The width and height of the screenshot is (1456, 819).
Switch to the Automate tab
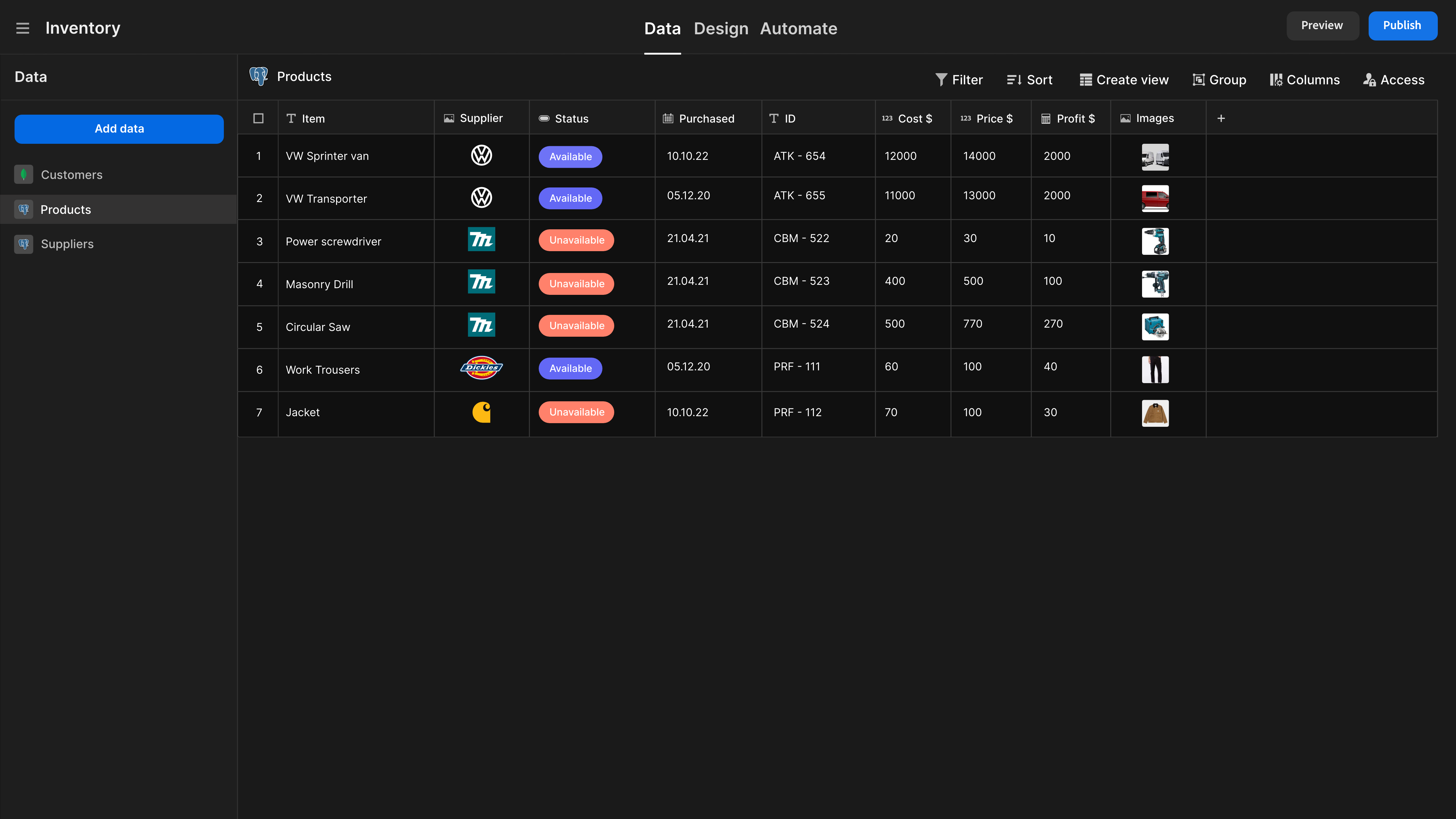click(x=799, y=28)
